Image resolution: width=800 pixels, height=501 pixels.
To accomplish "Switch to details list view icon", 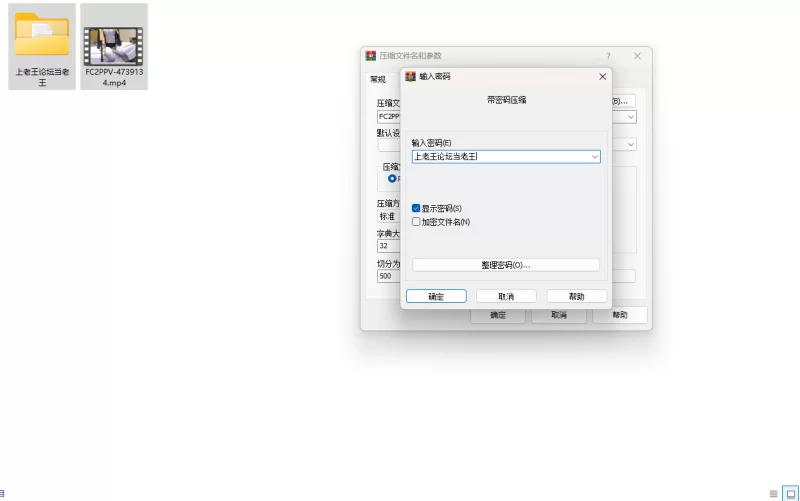I will click(x=773, y=493).
